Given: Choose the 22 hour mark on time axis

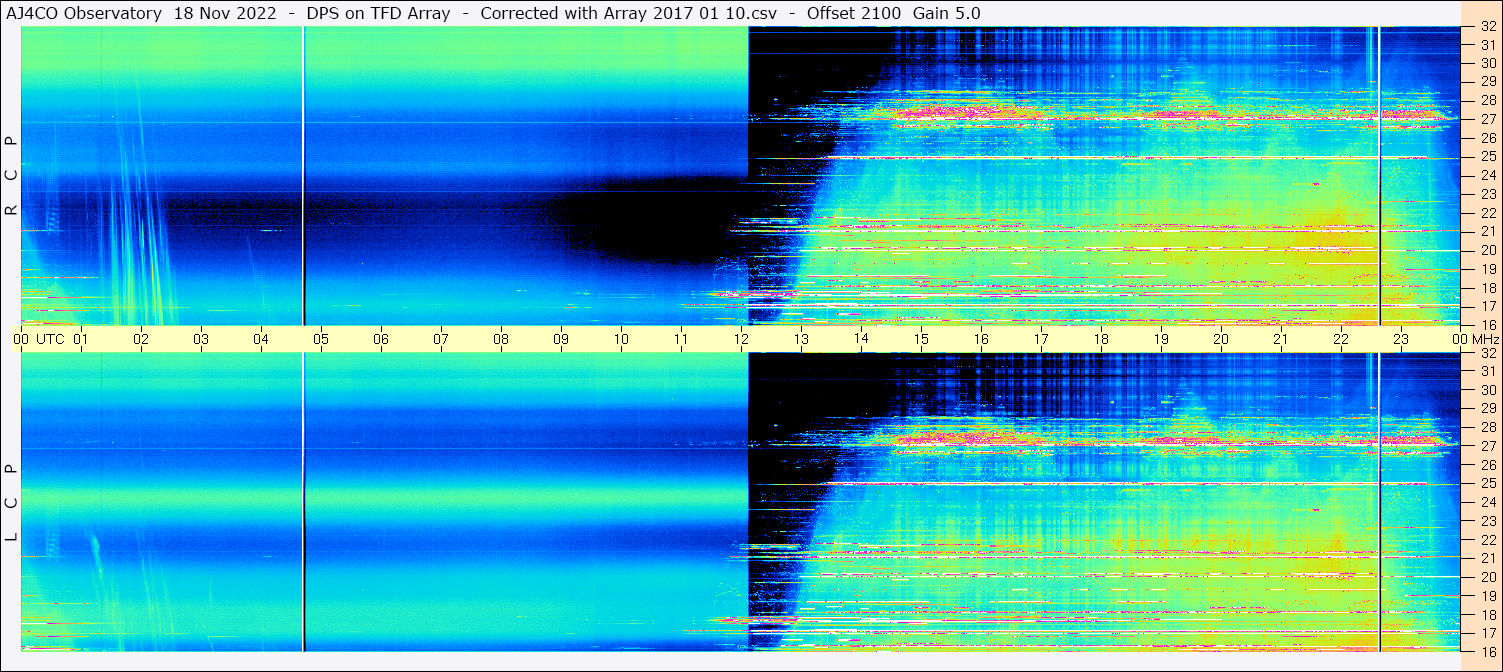Looking at the screenshot, I should click(1341, 339).
